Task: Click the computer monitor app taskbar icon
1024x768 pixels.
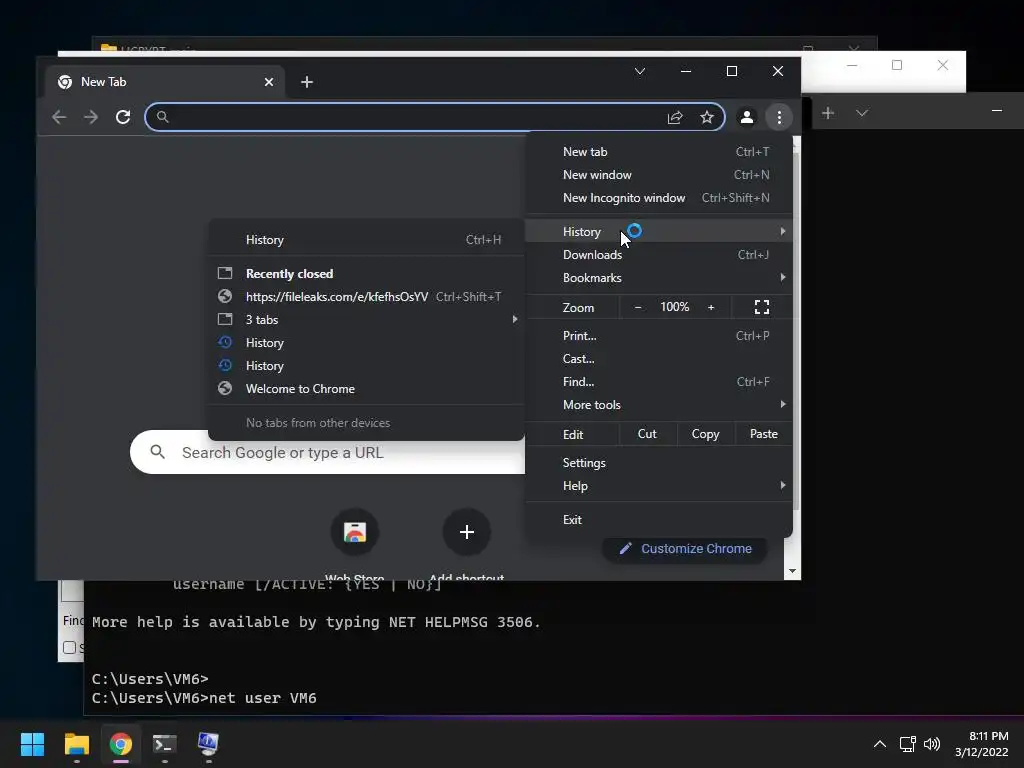Action: click(x=208, y=744)
